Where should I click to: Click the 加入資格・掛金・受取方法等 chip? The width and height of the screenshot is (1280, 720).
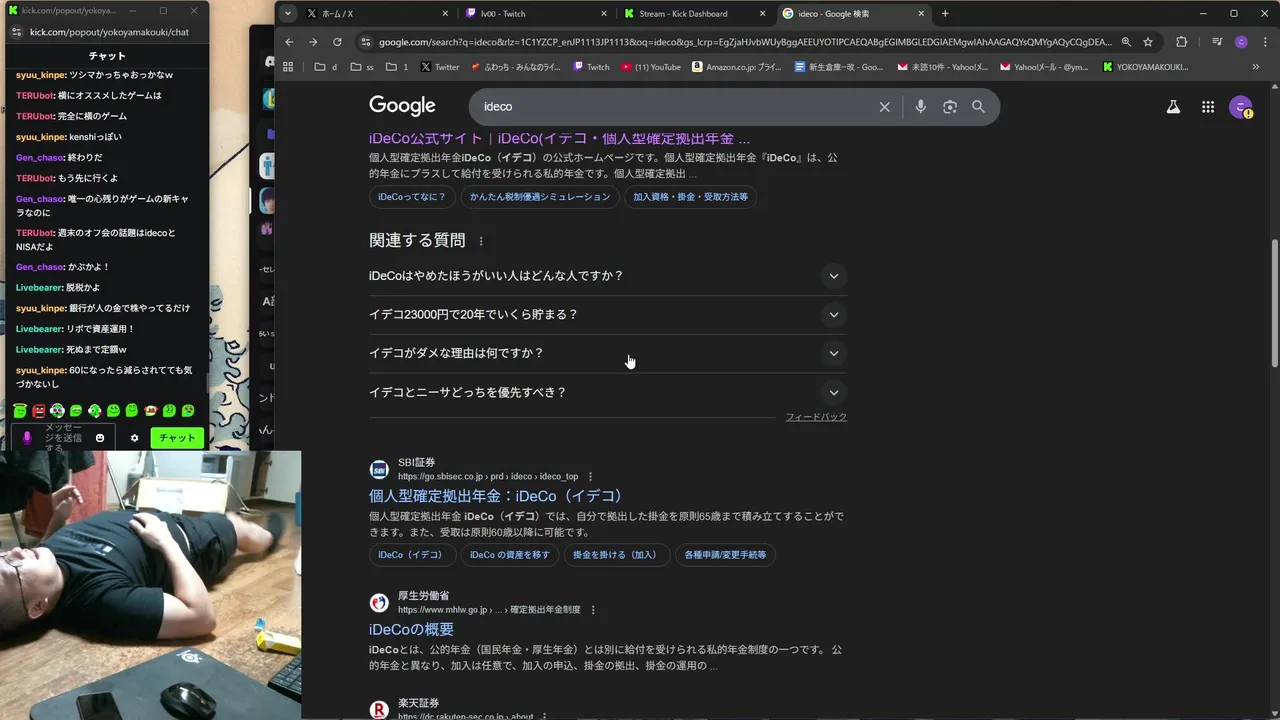690,197
